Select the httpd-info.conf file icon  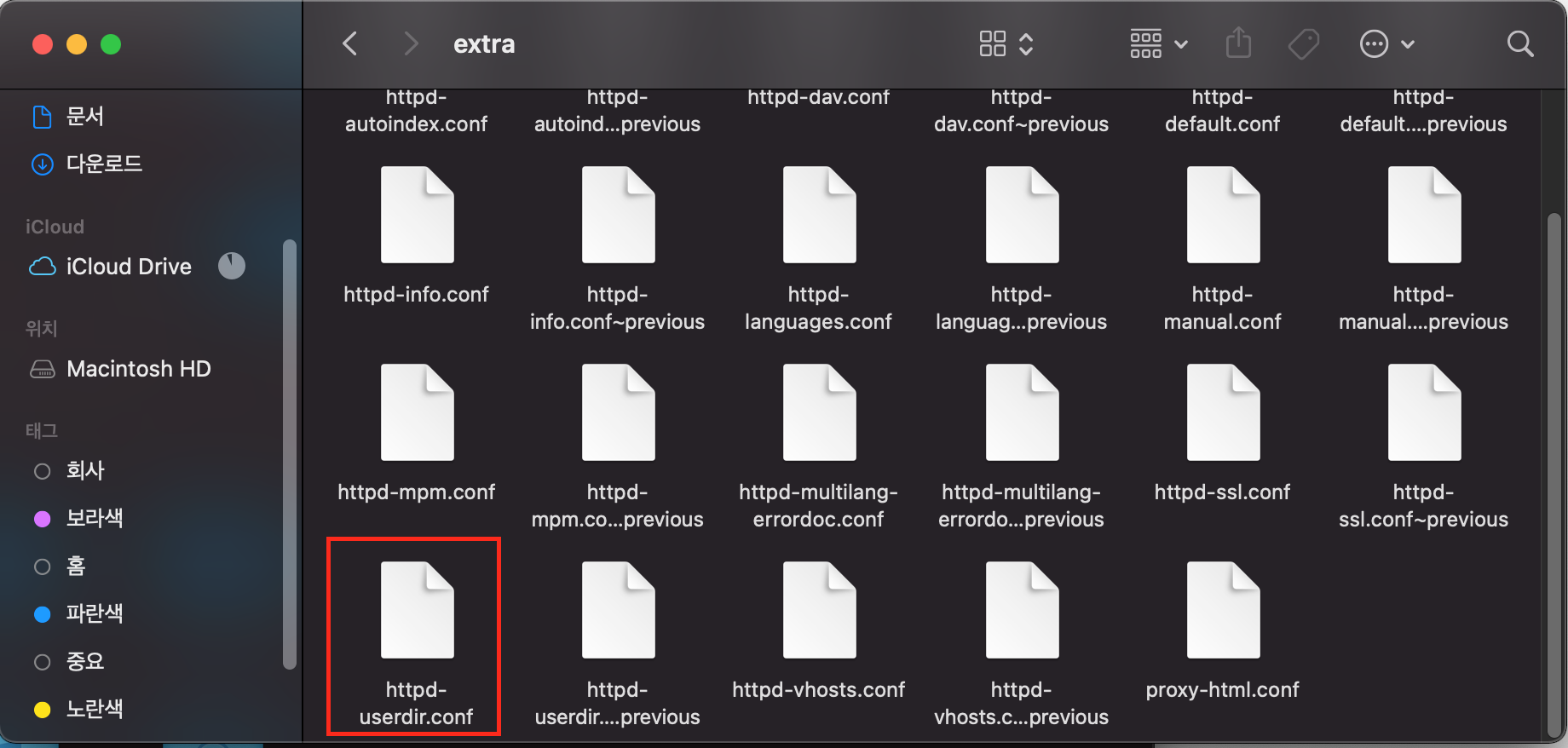tap(417, 216)
